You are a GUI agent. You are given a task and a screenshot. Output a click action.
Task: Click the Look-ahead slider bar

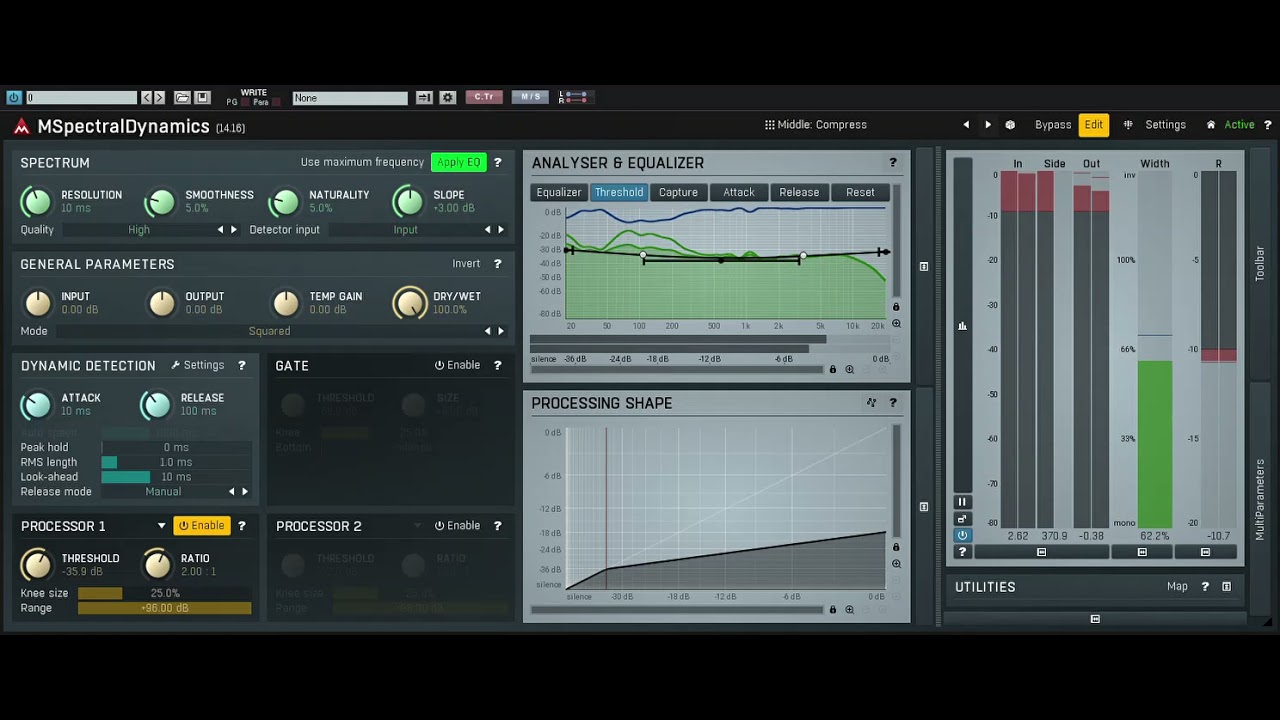pyautogui.click(x=176, y=477)
